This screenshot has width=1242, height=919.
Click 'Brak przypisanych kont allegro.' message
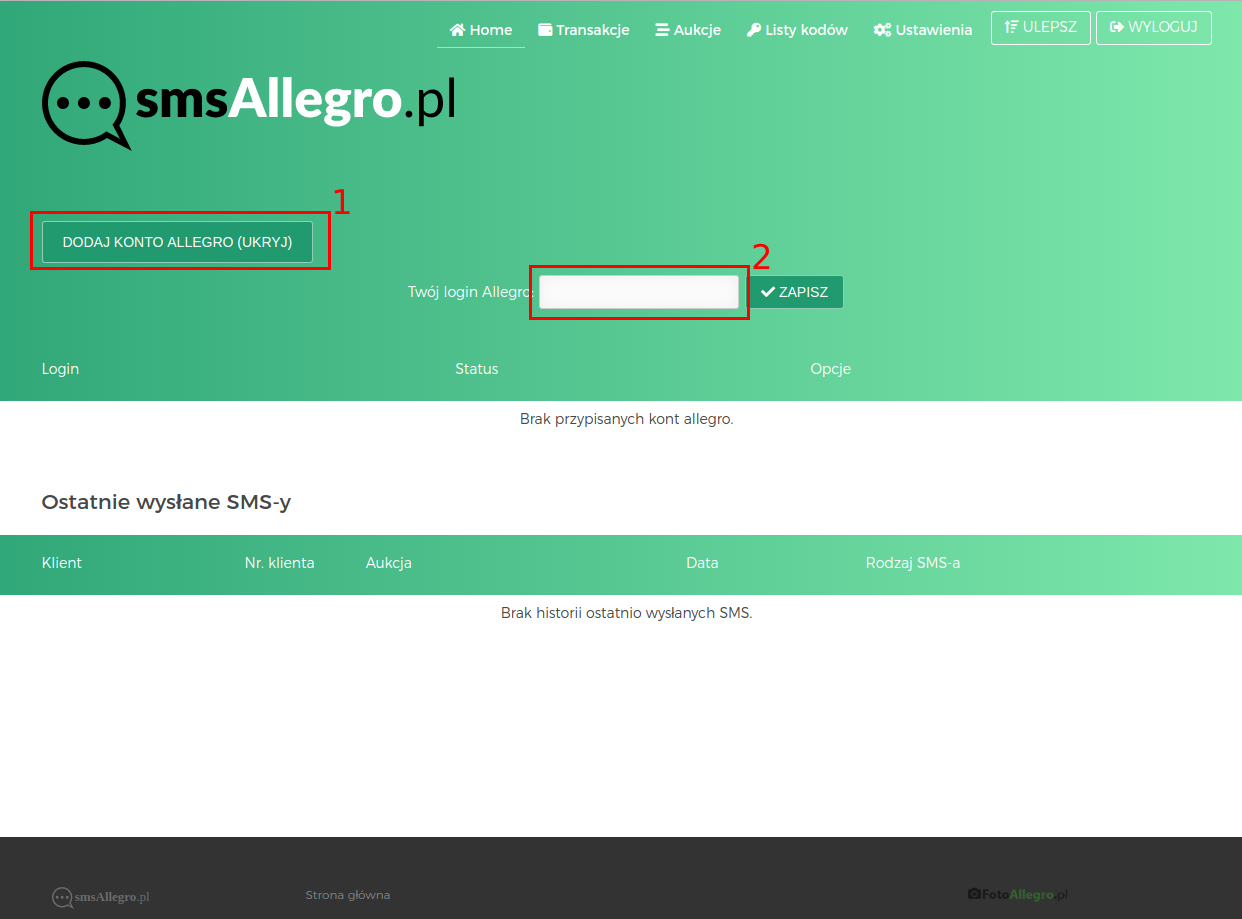tap(627, 419)
